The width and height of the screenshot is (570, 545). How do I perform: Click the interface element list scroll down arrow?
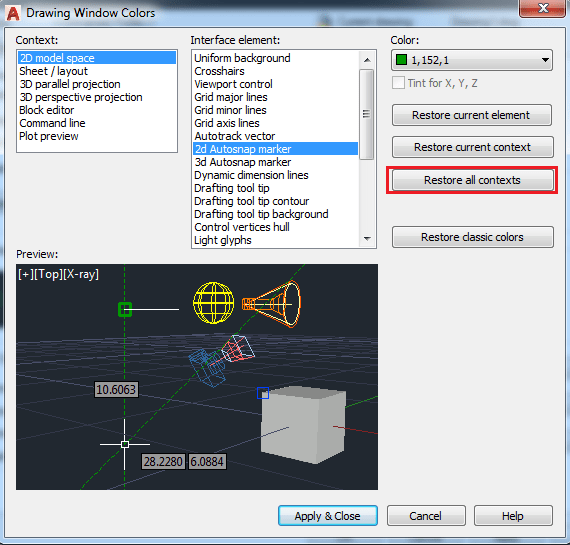coord(367,239)
